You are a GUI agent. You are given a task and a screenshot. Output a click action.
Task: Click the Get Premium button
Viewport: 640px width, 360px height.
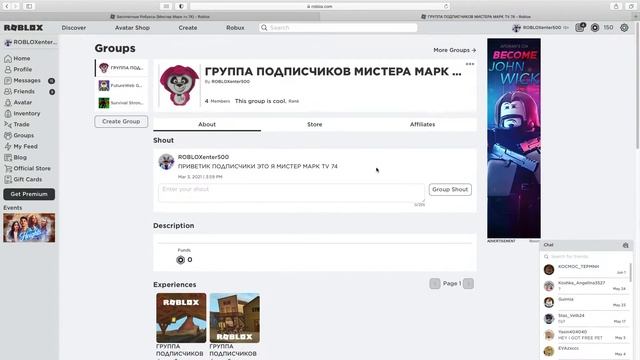pos(29,194)
